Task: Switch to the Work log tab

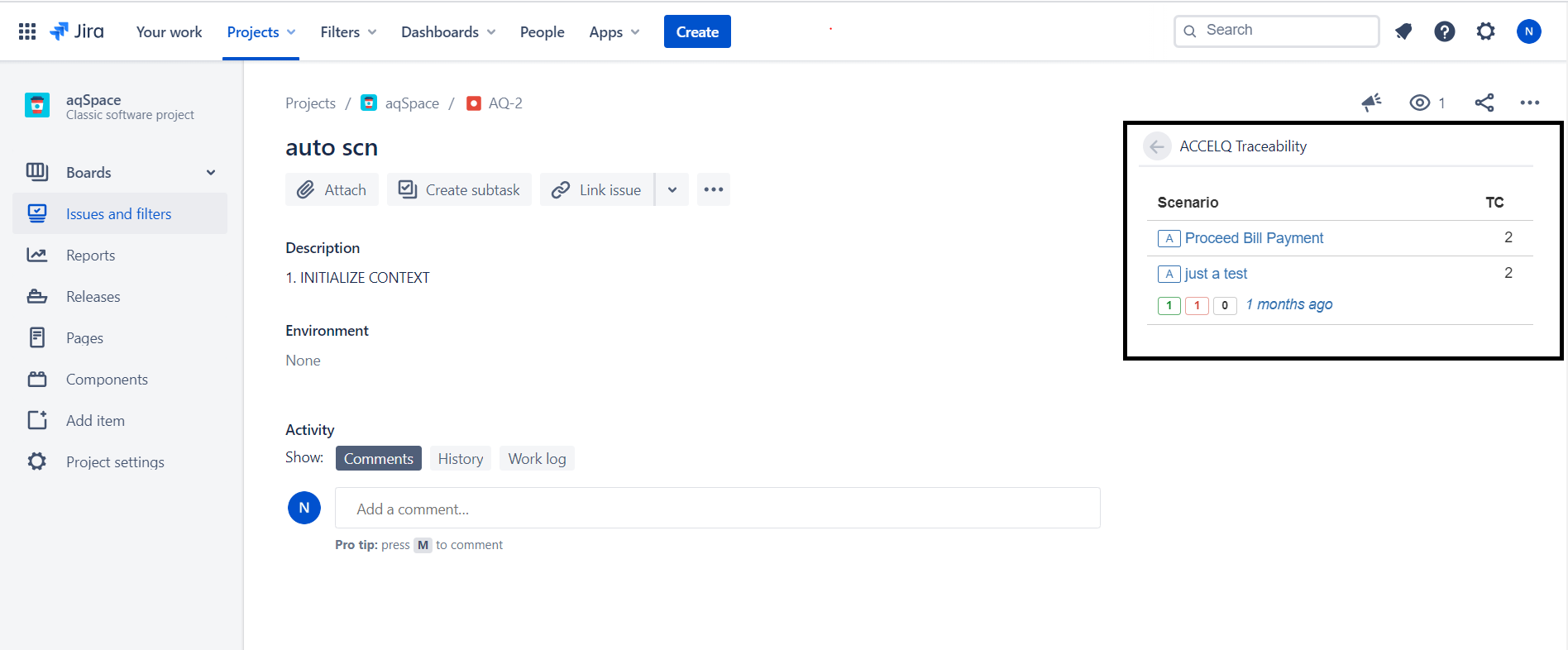Action: (537, 458)
